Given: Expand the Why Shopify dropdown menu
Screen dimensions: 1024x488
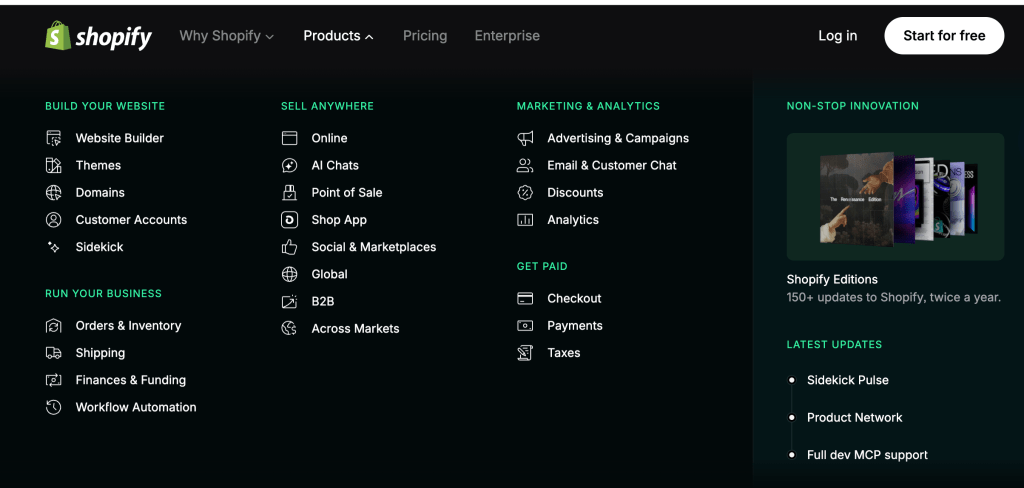Looking at the screenshot, I should click(x=227, y=36).
